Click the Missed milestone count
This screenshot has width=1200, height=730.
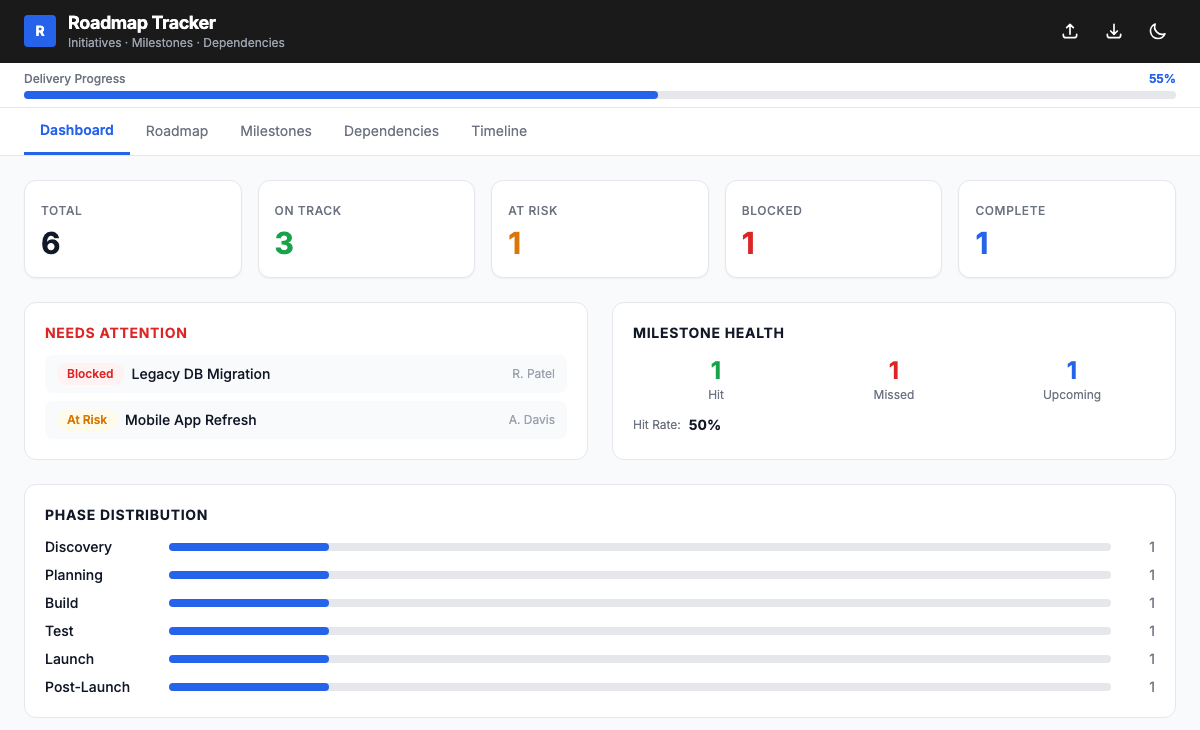click(894, 371)
